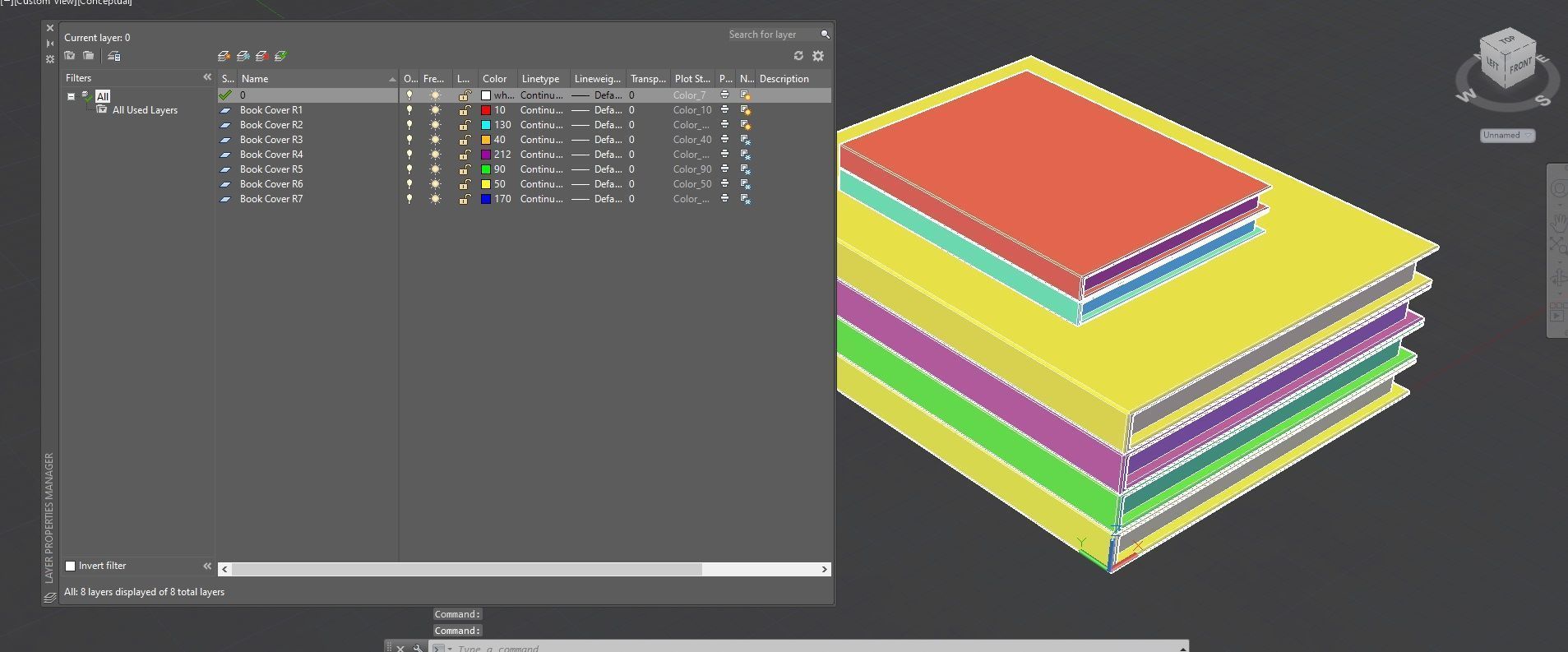Click the W compass direction on ViewCube
Screen dimensions: 1568x652
point(1465,96)
